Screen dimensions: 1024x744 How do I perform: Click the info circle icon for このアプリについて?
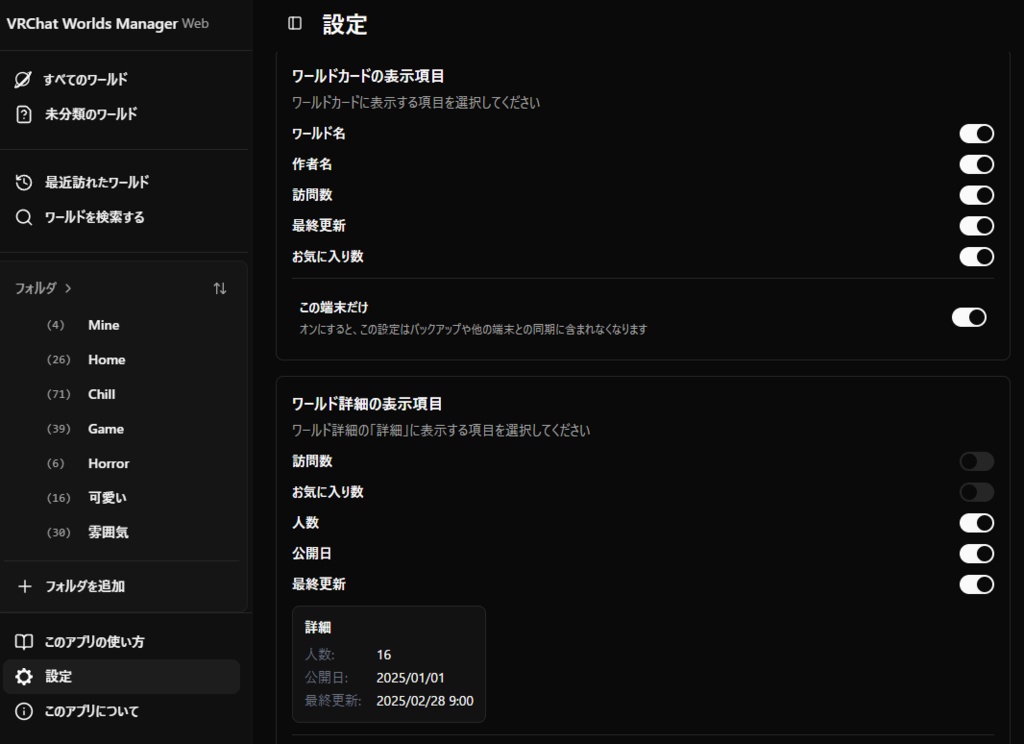pos(24,711)
